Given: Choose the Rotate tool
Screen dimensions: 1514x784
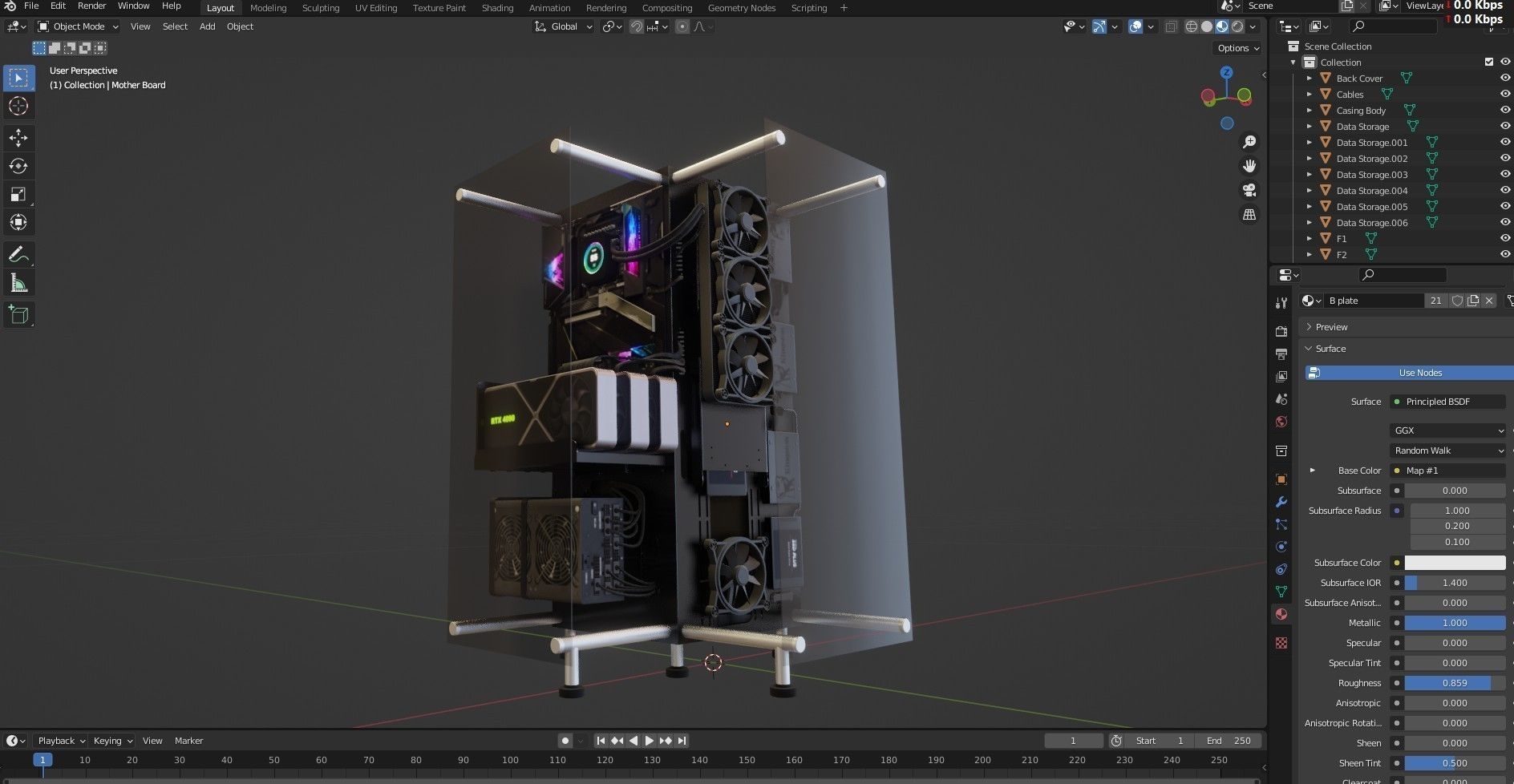Looking at the screenshot, I should 18,166.
